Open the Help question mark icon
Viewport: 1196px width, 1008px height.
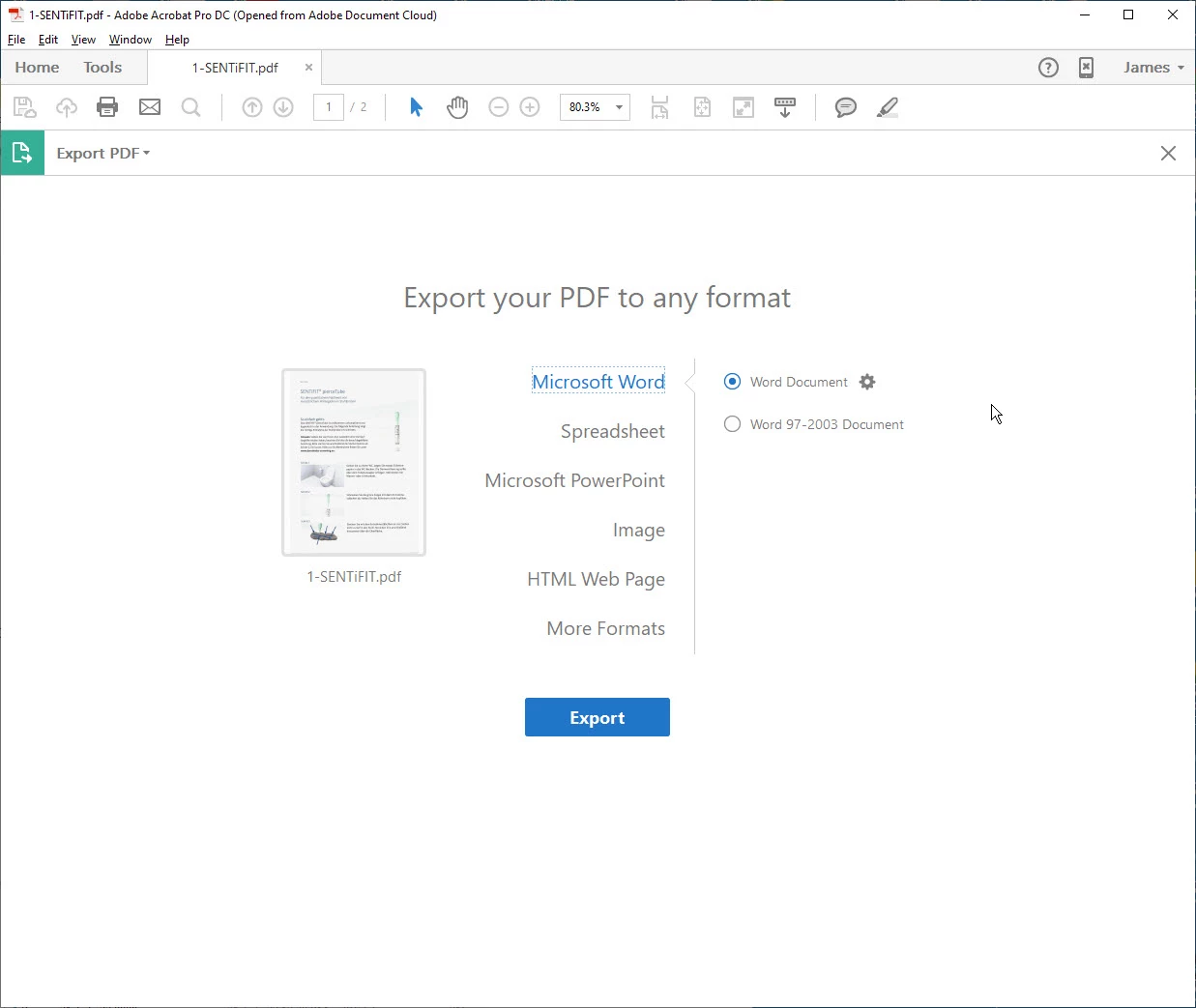(x=1048, y=68)
